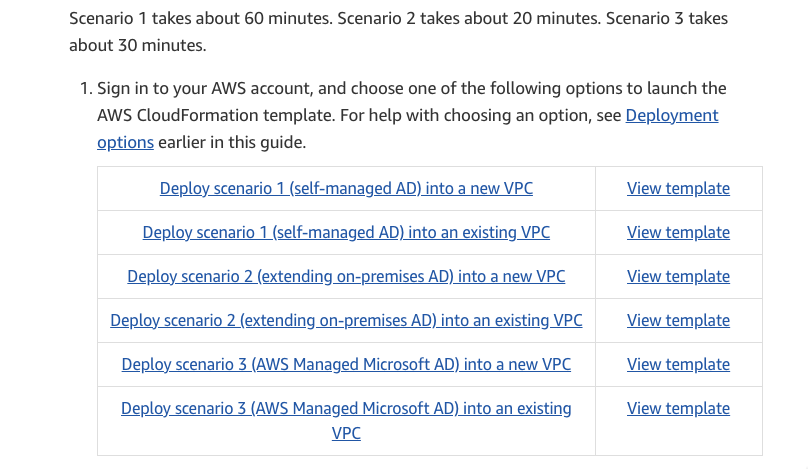View template for scenario 2 new VPC
This screenshot has width=808, height=469.
click(x=678, y=276)
